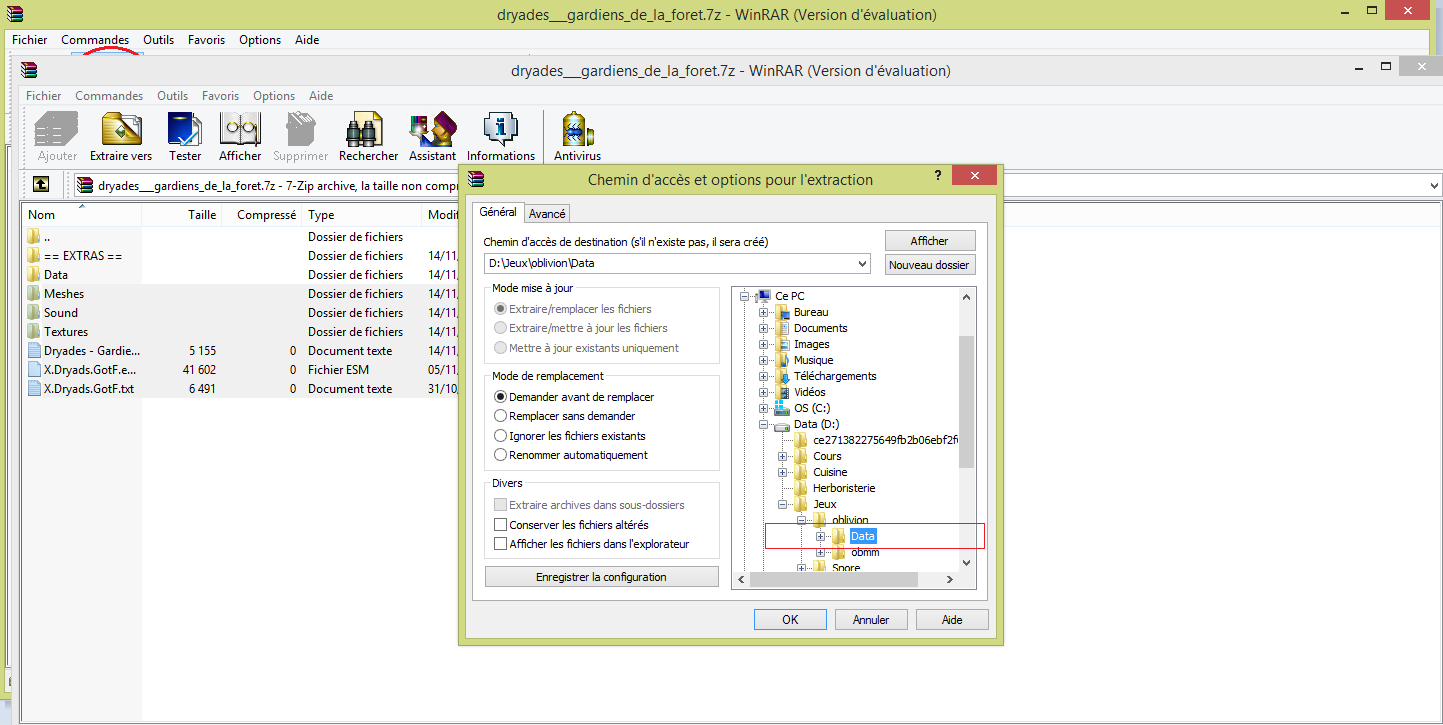Open the Assistant wizard icon

(x=433, y=129)
